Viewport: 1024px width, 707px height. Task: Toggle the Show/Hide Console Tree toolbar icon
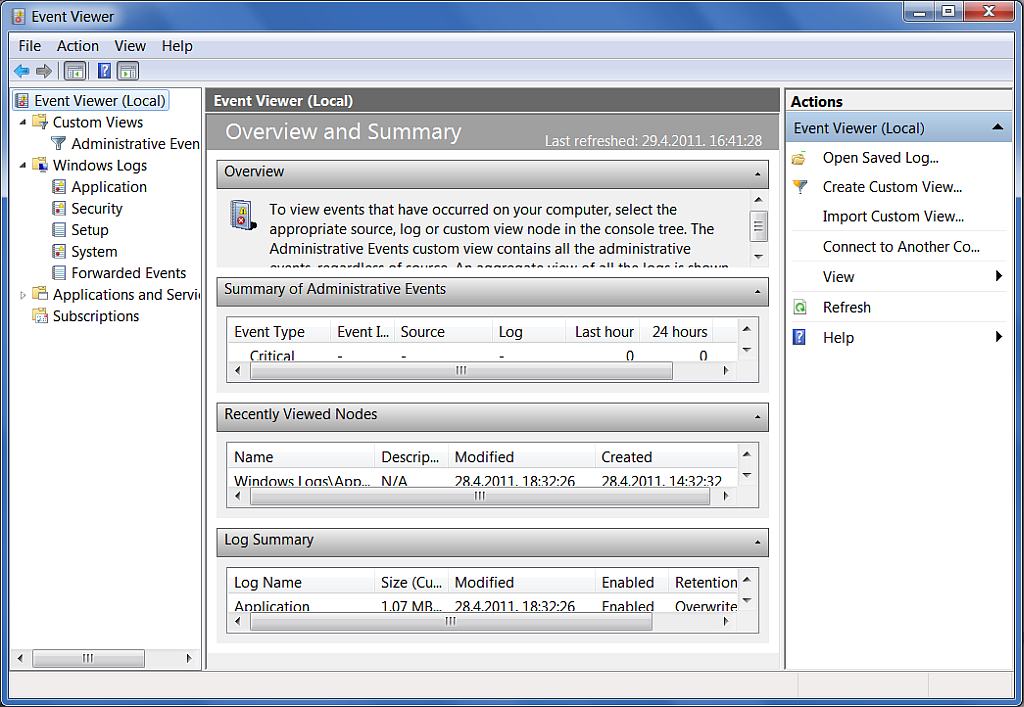(x=75, y=71)
